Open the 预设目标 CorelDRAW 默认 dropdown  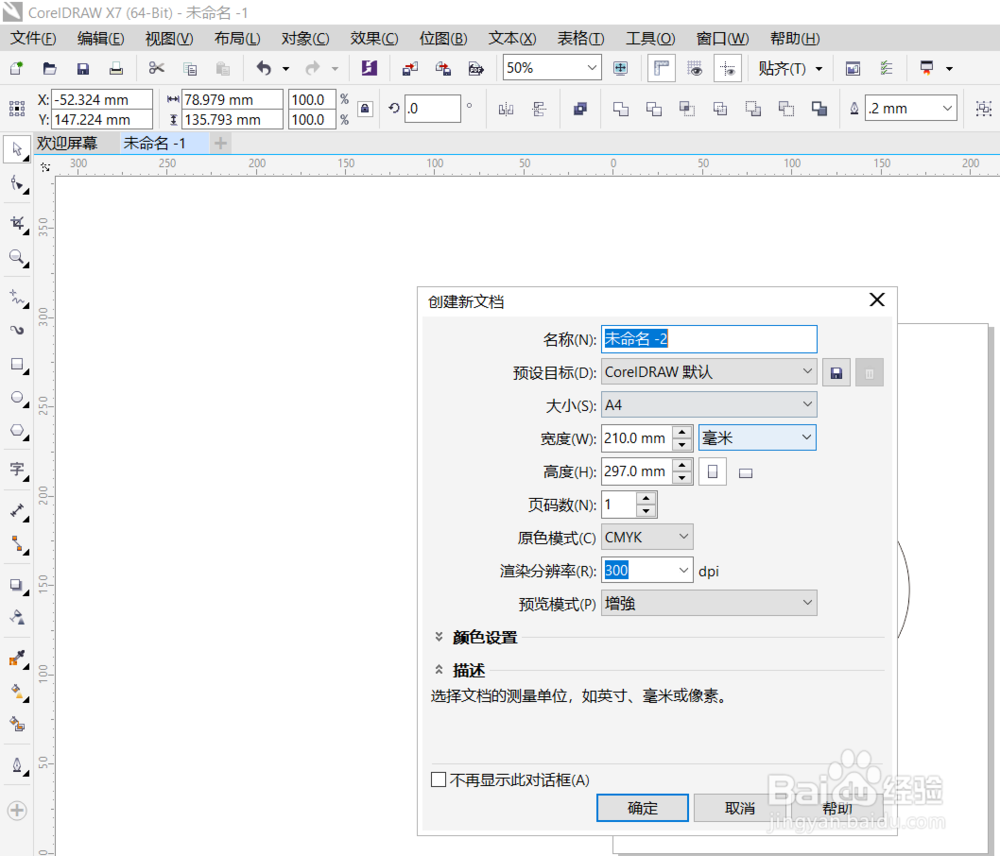[x=709, y=371]
